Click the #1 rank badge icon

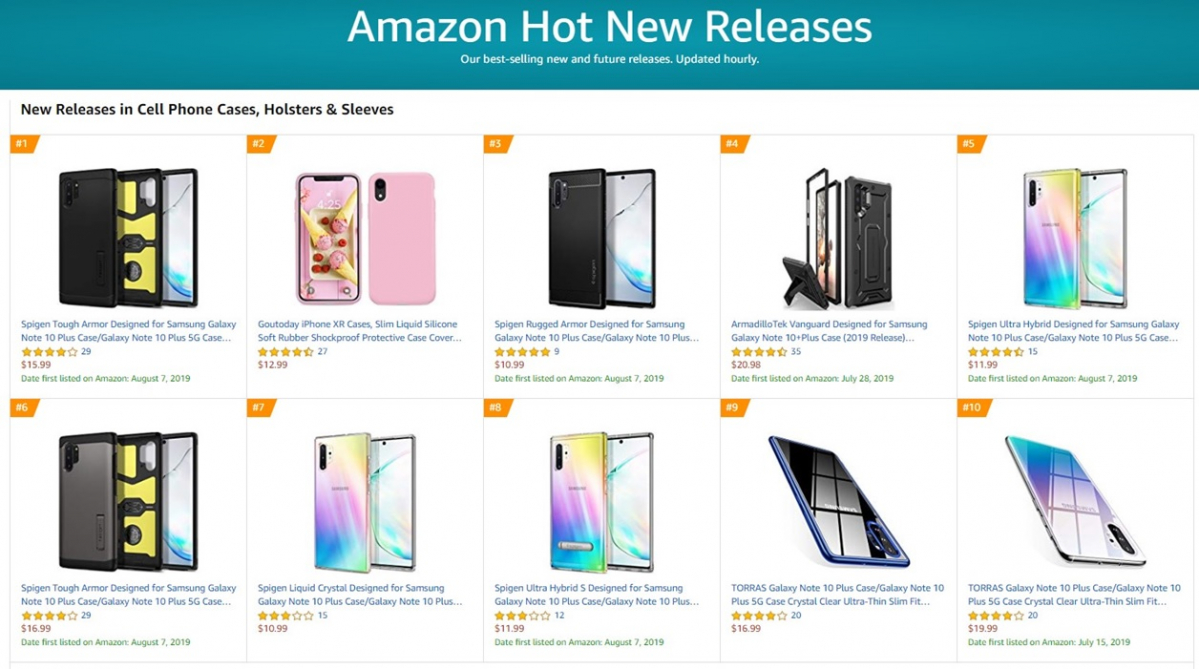22,144
